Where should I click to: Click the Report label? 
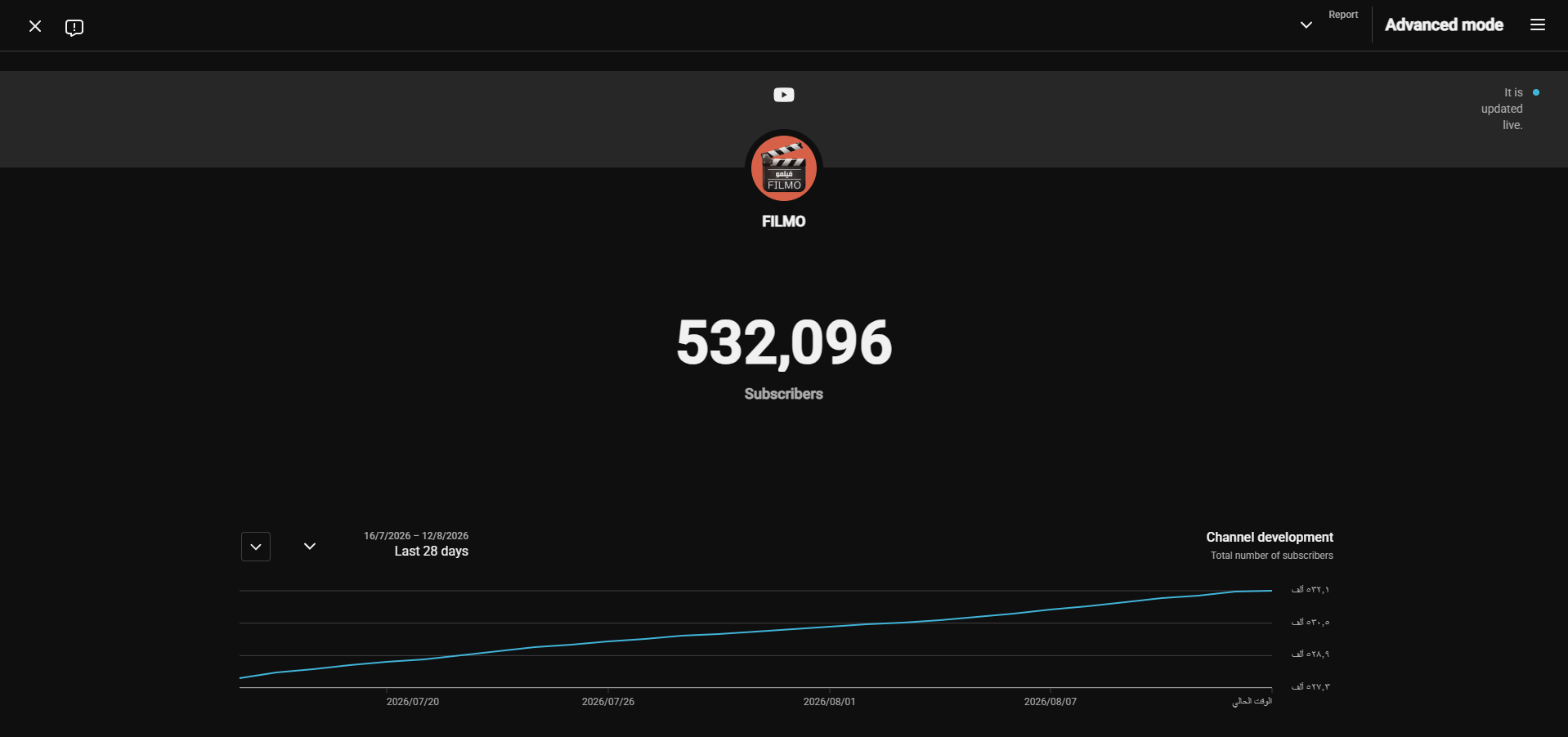1343,15
